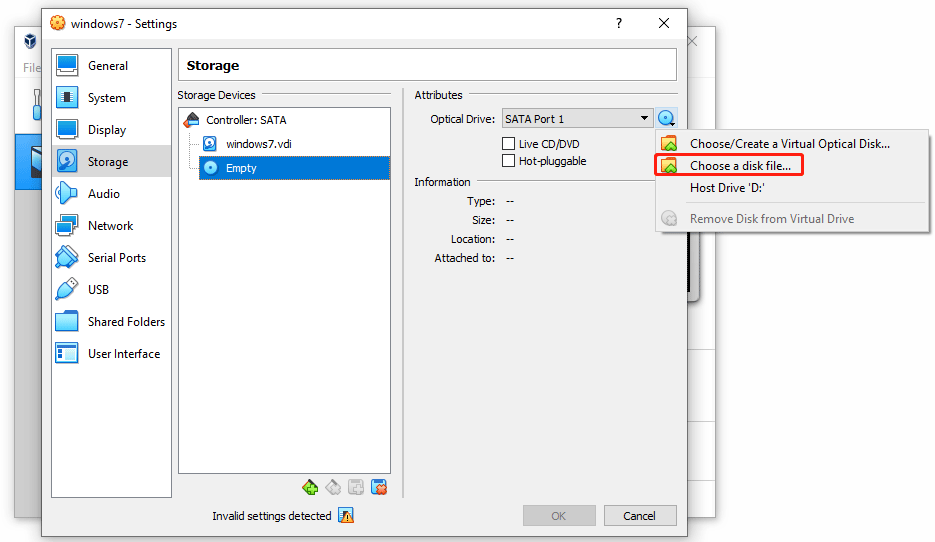Viewport: 935px width, 542px height.
Task: Click the remove storage controller icon
Action: click(333, 488)
